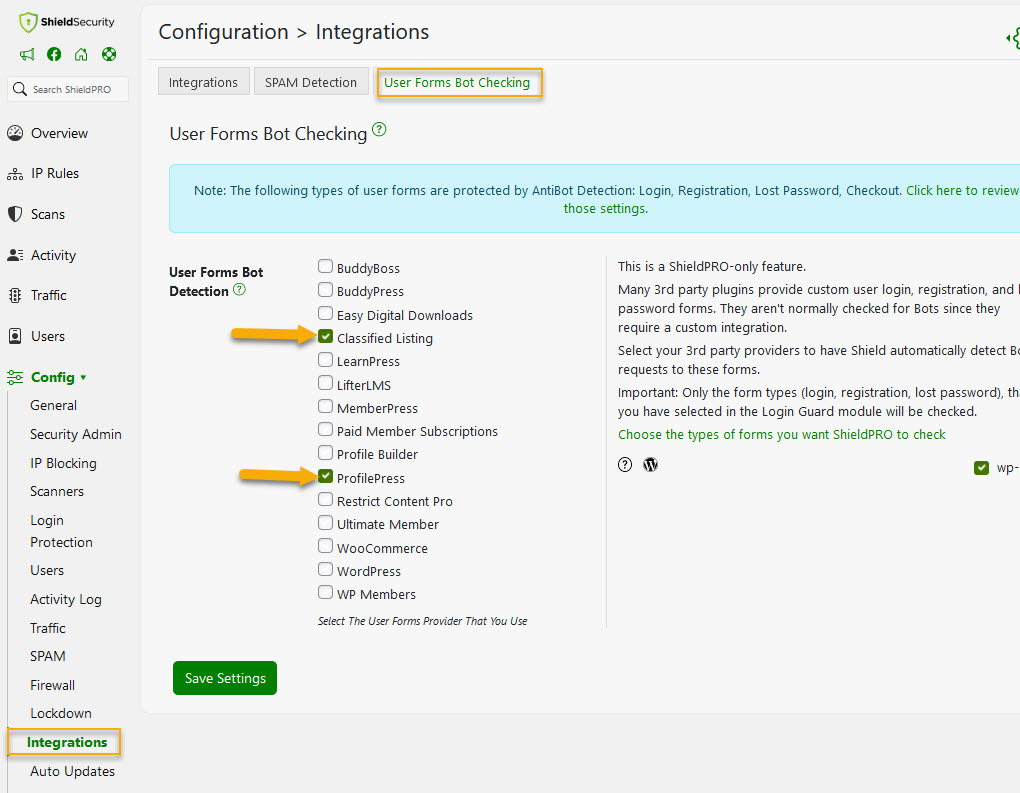Screen dimensions: 1020x793
Task: Enable the Profile Builder checkbox
Action: pyautogui.click(x=325, y=452)
